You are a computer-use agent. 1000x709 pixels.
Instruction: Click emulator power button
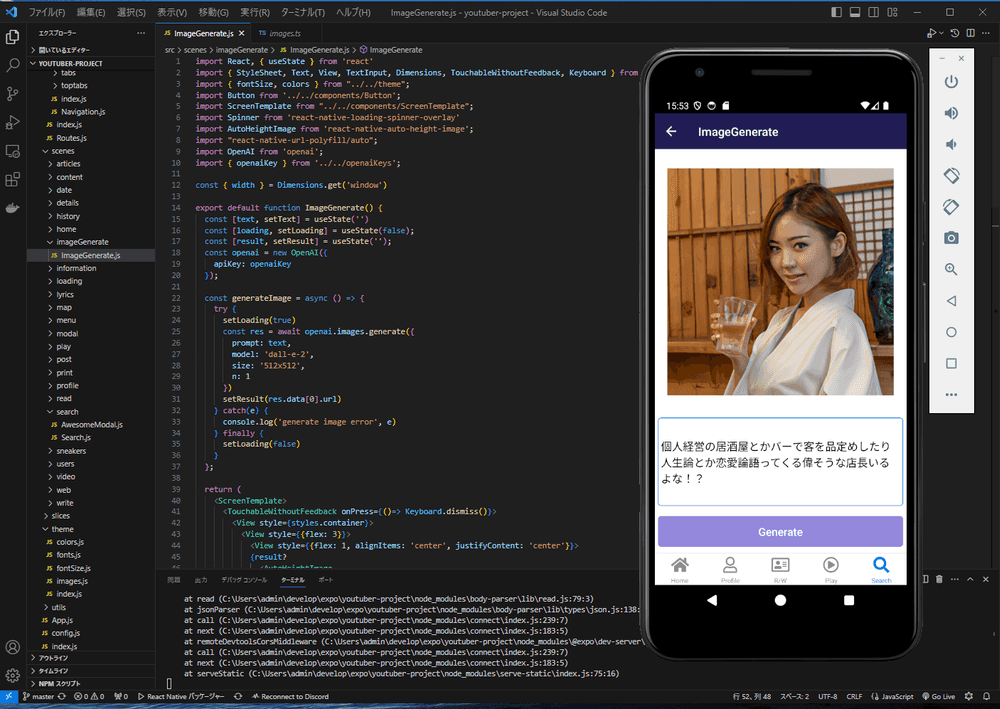coord(951,82)
